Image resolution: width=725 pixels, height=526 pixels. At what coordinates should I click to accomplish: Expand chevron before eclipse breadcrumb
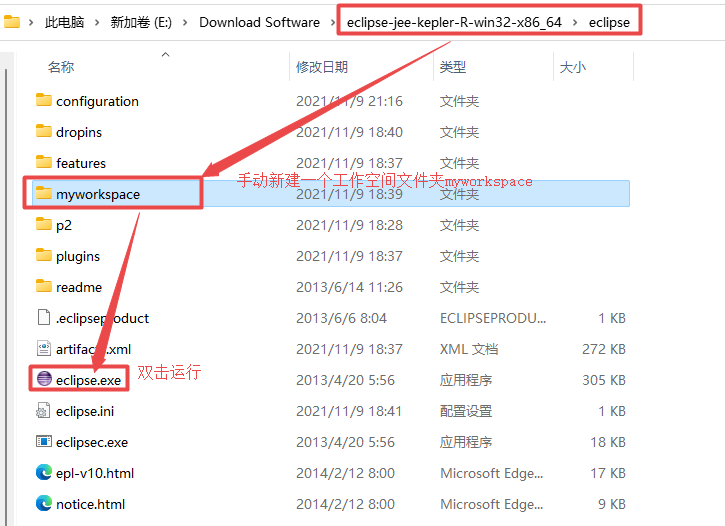[575, 22]
